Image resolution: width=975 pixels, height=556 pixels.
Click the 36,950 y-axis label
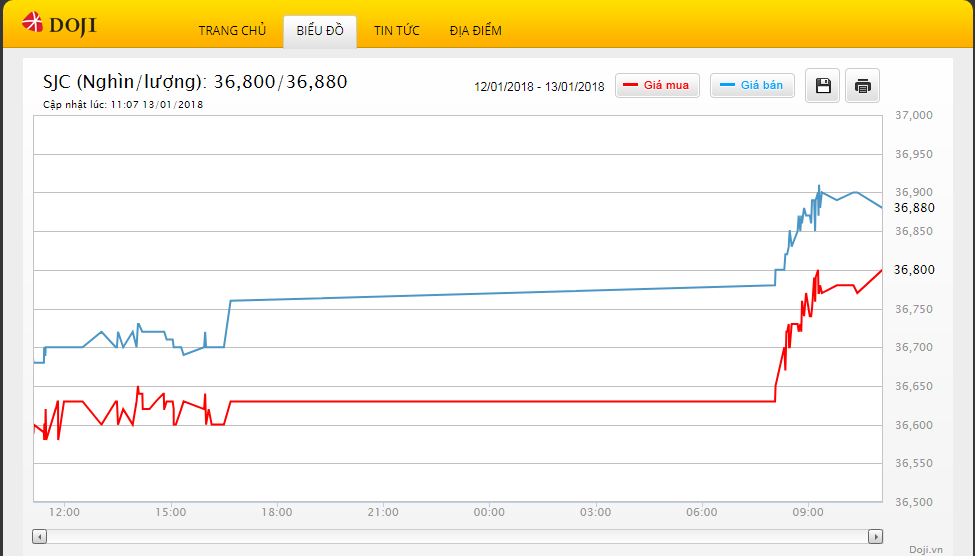point(914,154)
